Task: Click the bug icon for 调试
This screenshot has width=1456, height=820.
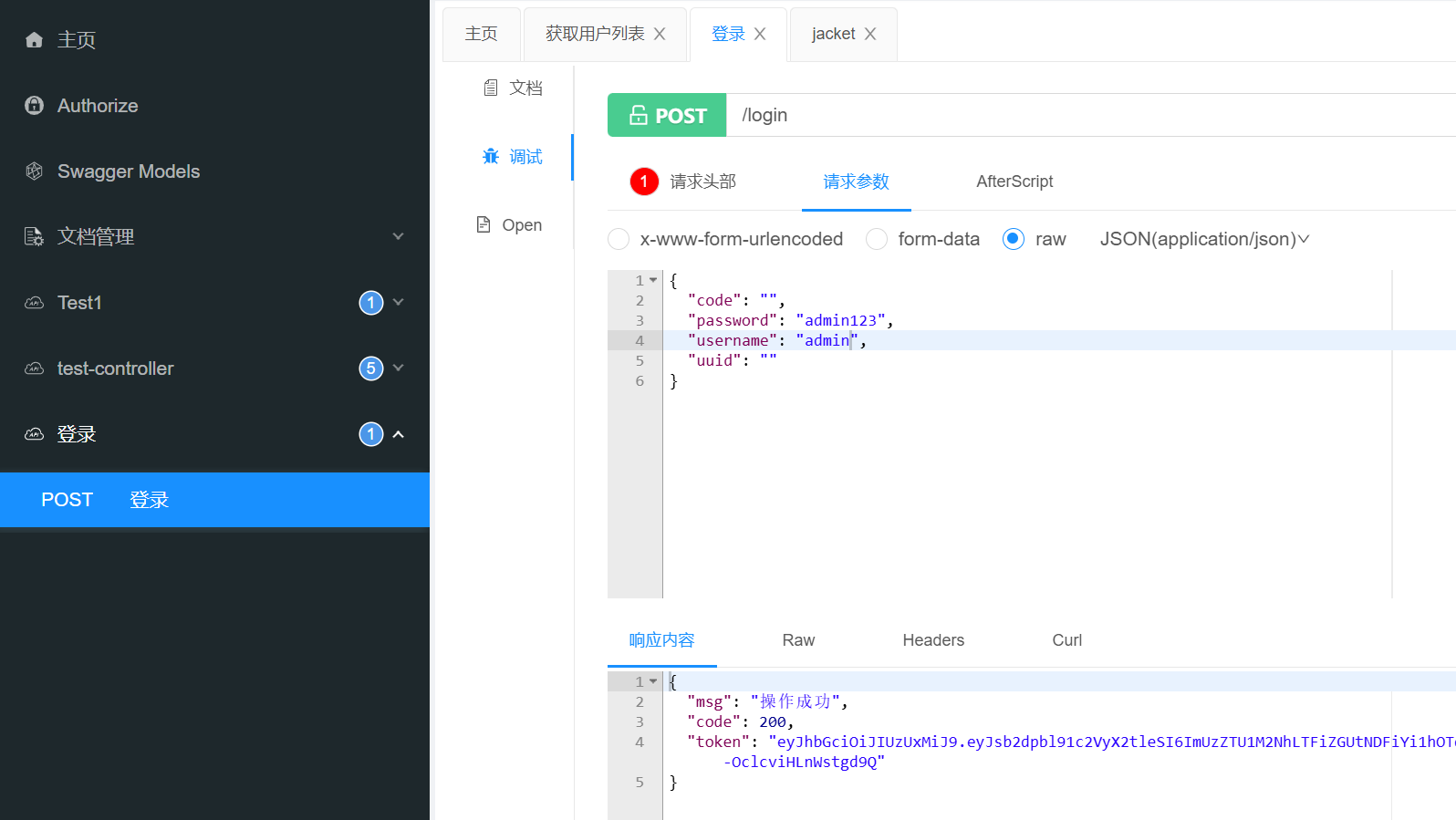Action: (x=491, y=157)
